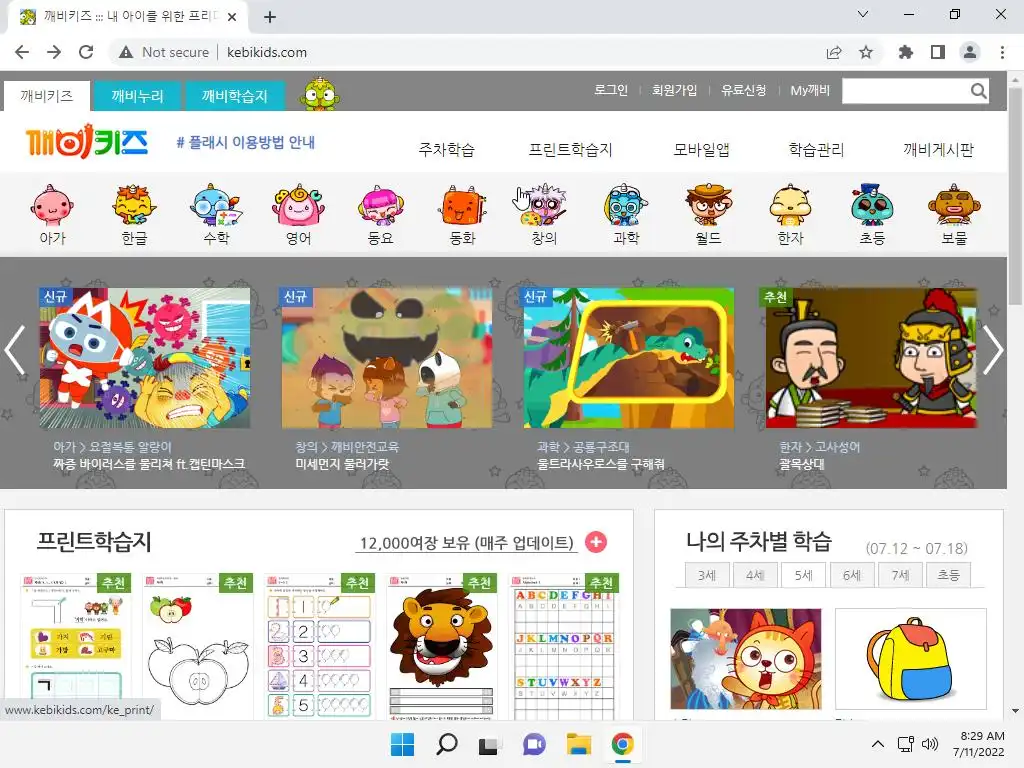Switch to 깨비학습지 tab

point(234,96)
